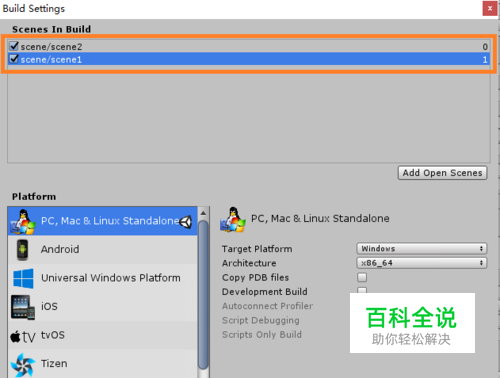500x378 pixels.
Task: Select the Android platform
Action: [x=103, y=249]
